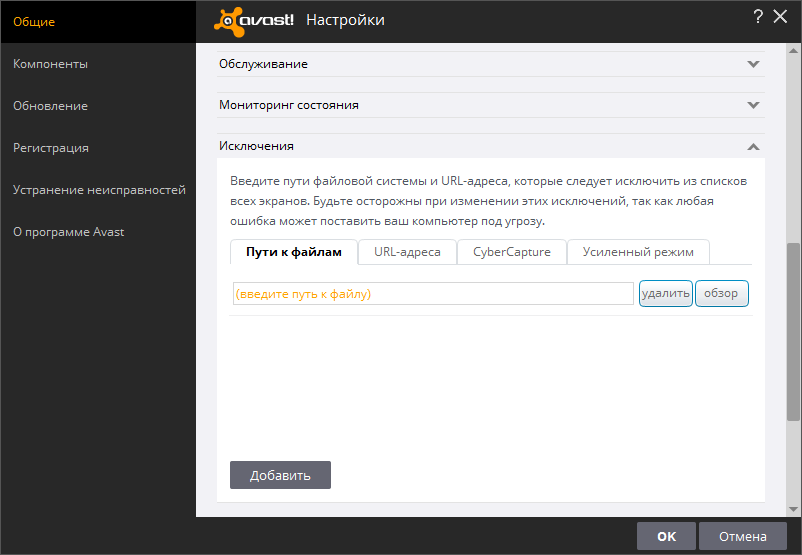Go to the Усиленный режим tab
Image resolution: width=802 pixels, height=555 pixels.
638,252
